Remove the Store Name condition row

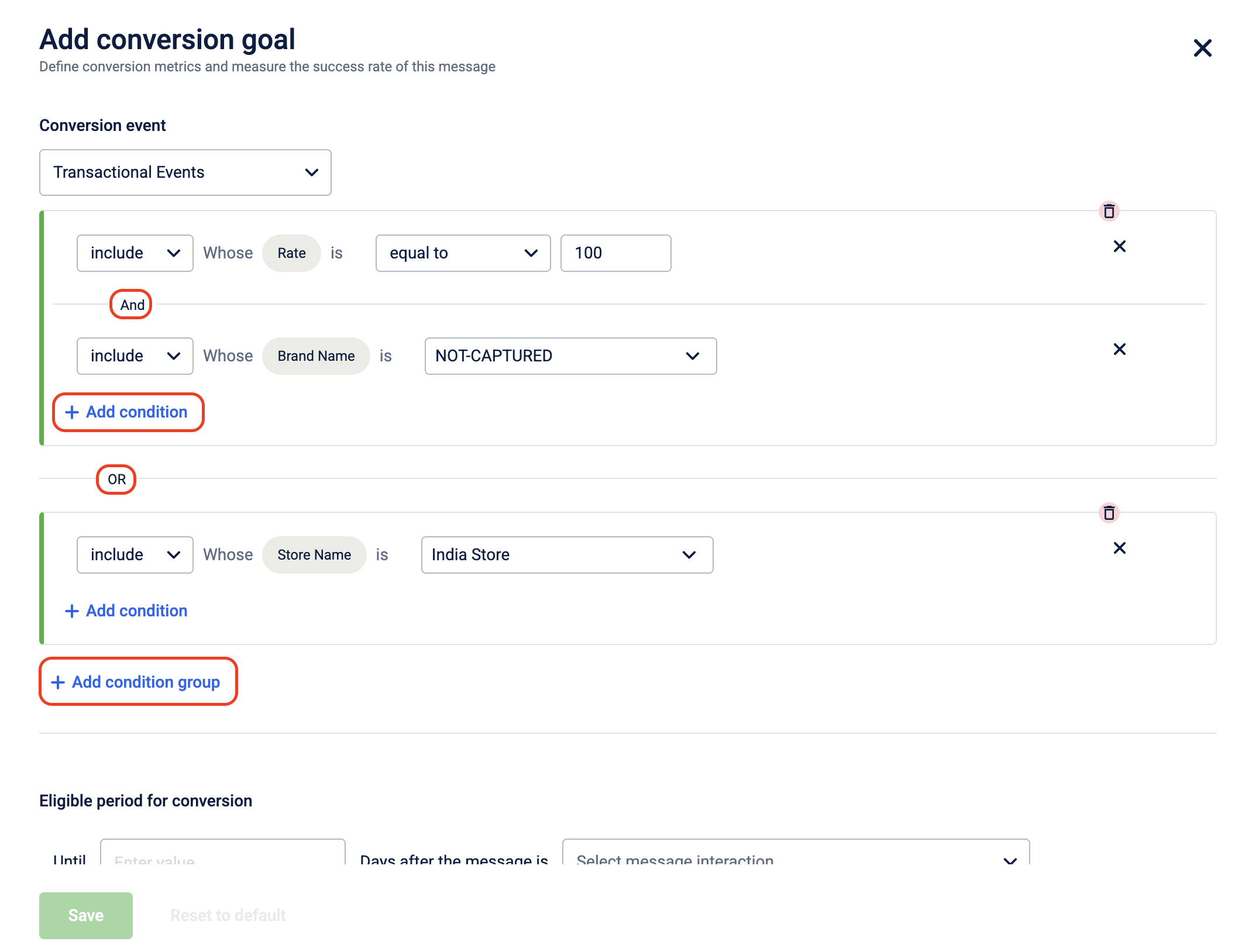(x=1119, y=548)
